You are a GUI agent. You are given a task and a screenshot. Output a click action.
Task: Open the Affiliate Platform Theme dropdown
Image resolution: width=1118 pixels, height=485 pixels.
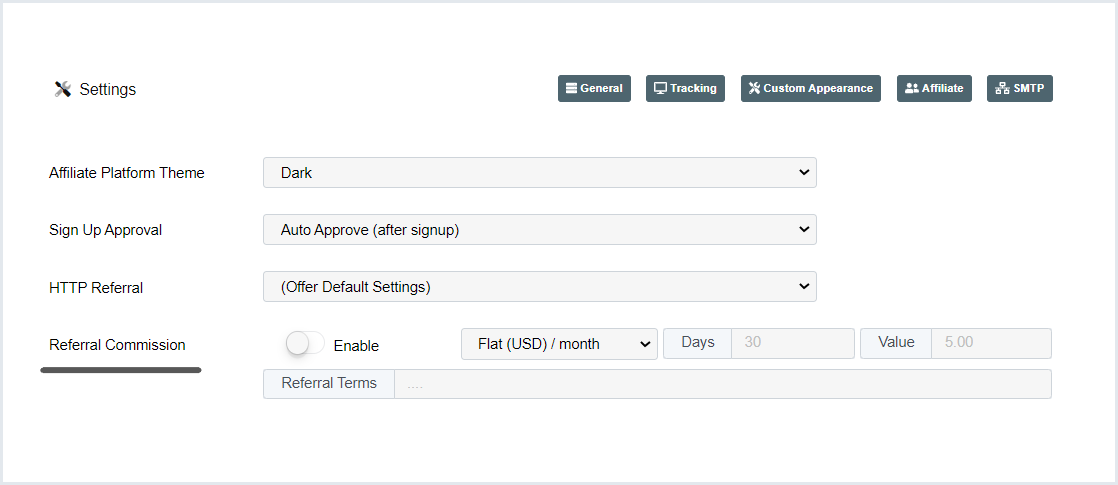[540, 173]
